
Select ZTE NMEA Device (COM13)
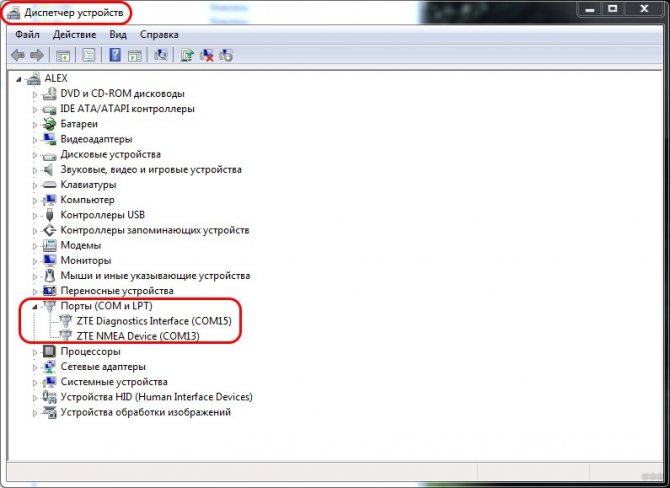pyautogui.click(x=138, y=336)
